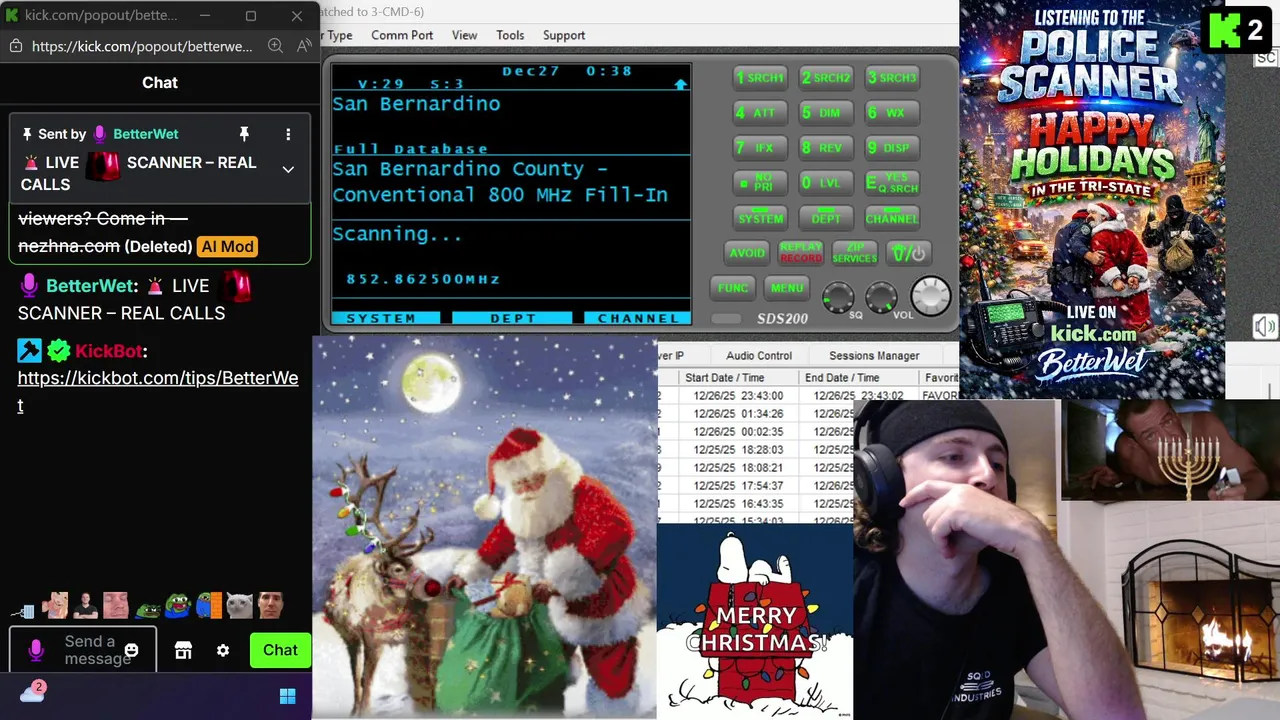This screenshot has width=1280, height=720.
Task: Open ZIP SERVICES on the scanner
Action: click(x=854, y=253)
